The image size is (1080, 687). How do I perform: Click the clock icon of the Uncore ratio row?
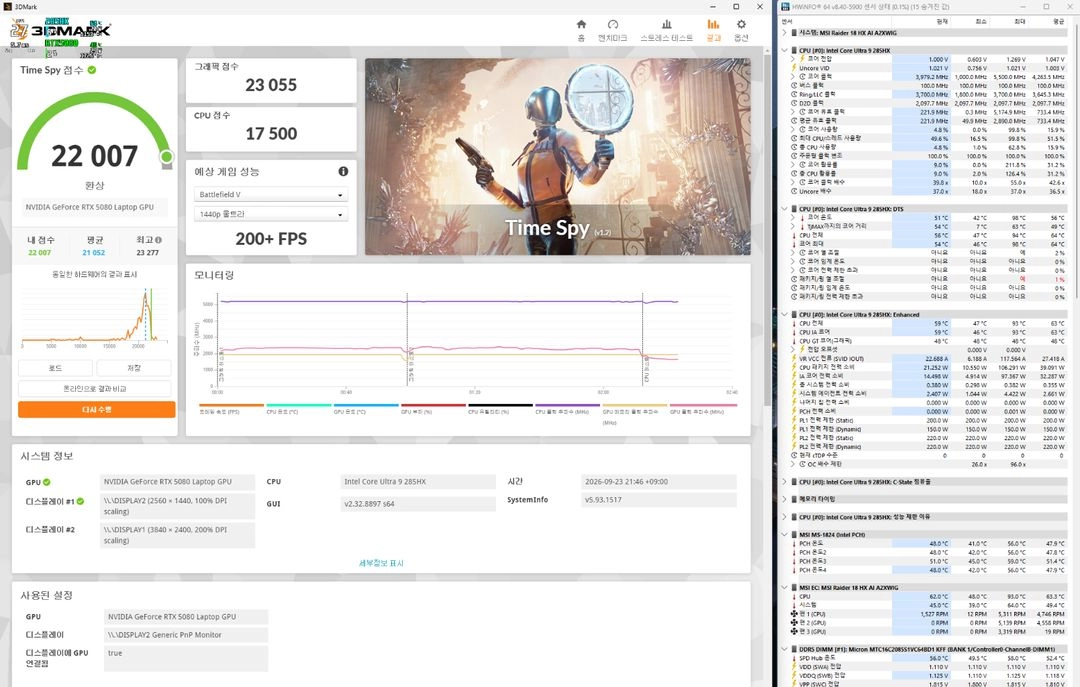pyautogui.click(x=795, y=191)
